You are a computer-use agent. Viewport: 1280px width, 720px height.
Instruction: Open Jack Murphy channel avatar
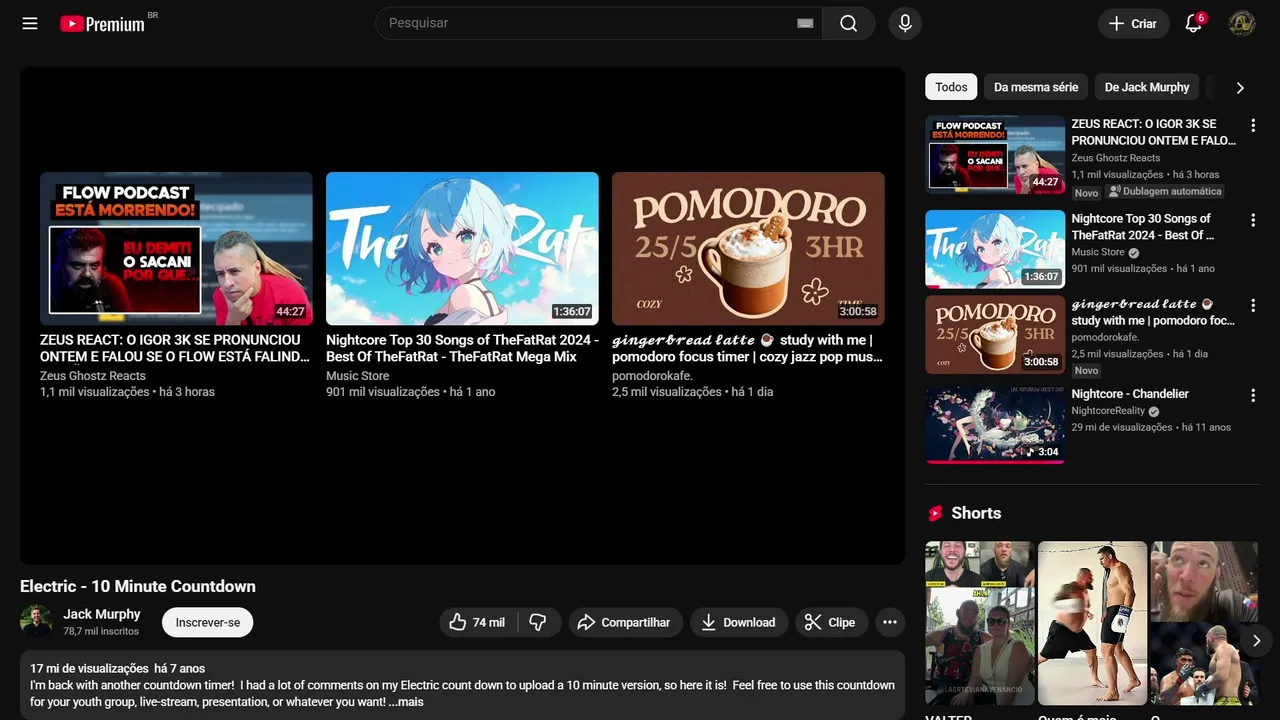point(36,621)
